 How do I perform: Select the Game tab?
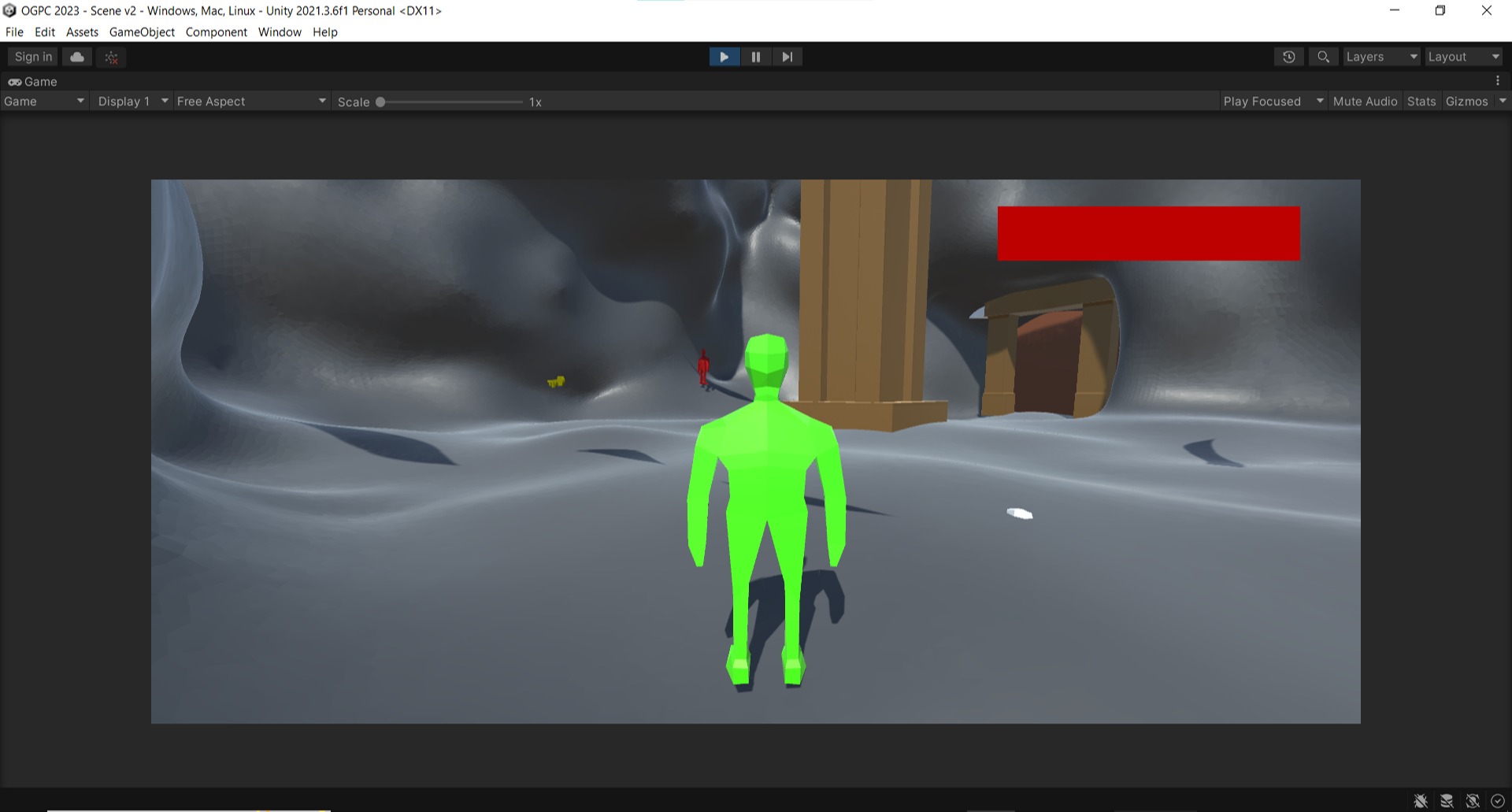[x=39, y=81]
